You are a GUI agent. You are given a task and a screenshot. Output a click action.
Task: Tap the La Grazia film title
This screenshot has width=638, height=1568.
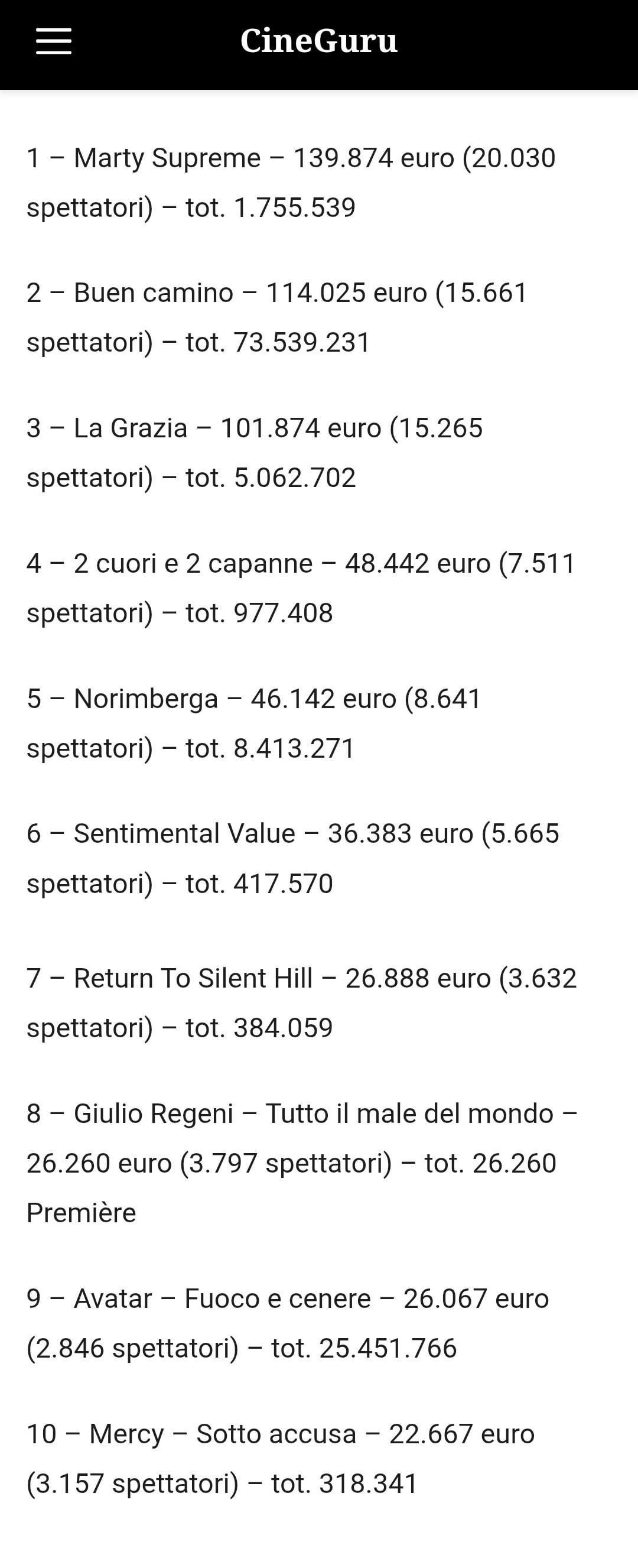[x=130, y=428]
